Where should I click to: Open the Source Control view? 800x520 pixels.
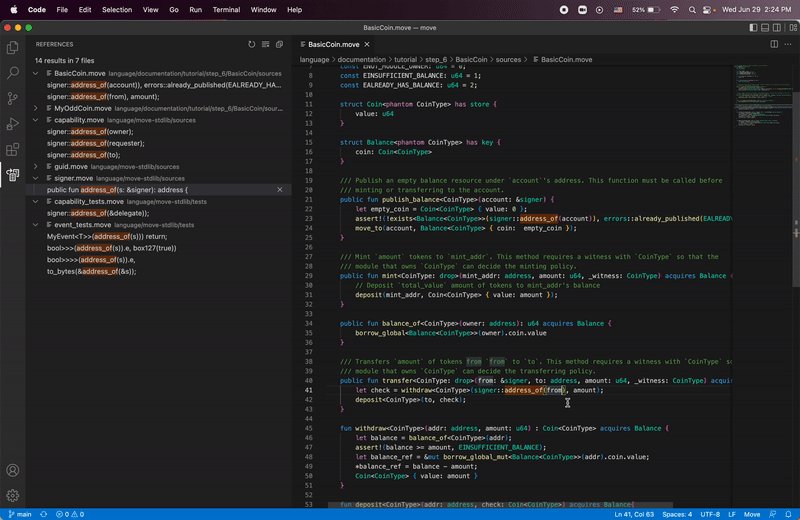[13, 98]
